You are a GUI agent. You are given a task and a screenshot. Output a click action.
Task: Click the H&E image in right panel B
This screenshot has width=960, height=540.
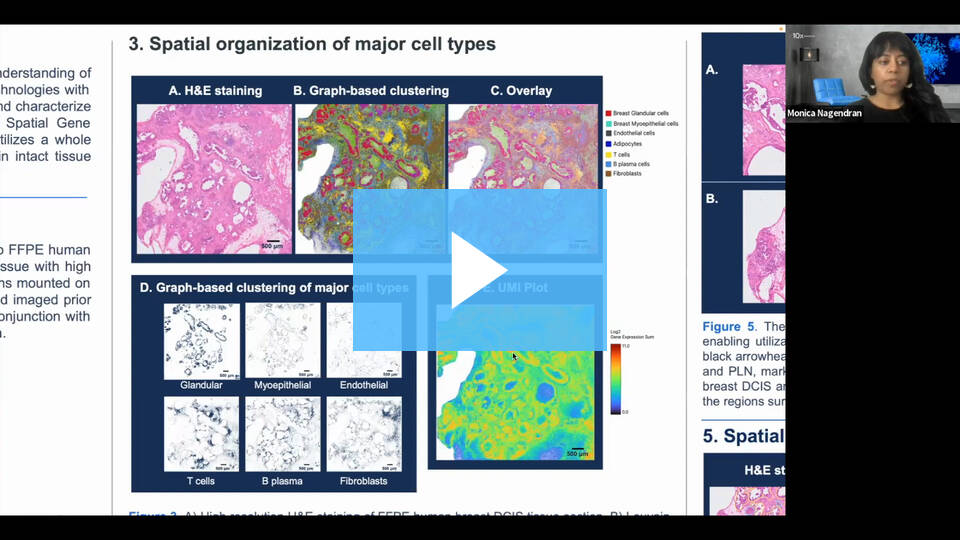click(x=763, y=247)
